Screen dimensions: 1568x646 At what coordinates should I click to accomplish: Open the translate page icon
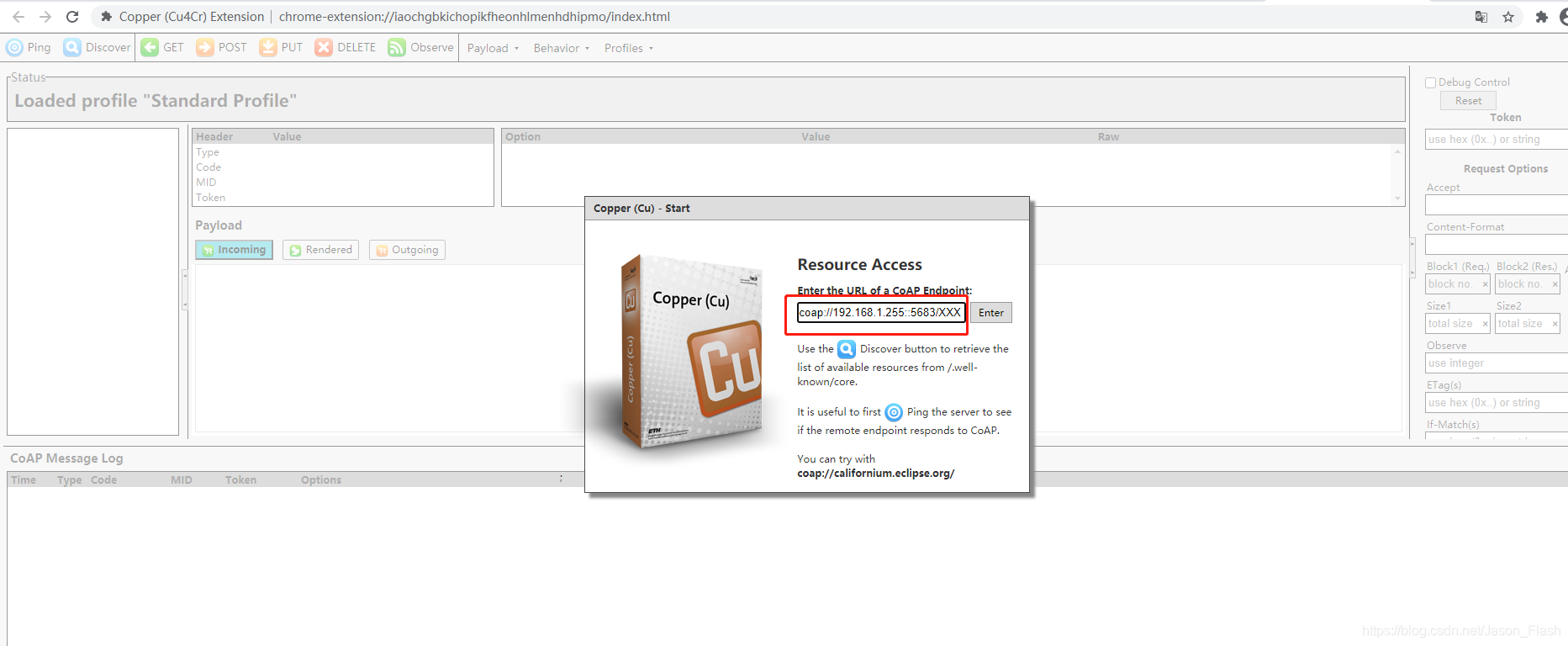(x=1481, y=17)
